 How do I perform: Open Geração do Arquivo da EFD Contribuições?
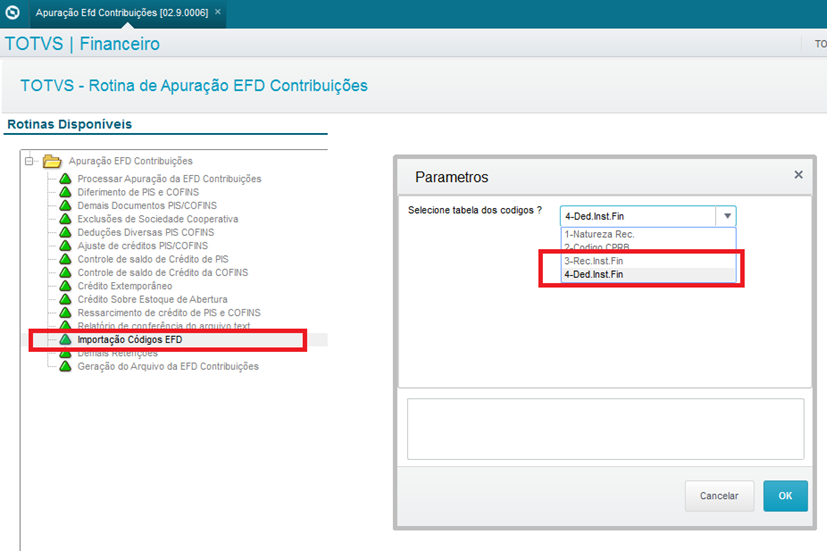(x=168, y=366)
